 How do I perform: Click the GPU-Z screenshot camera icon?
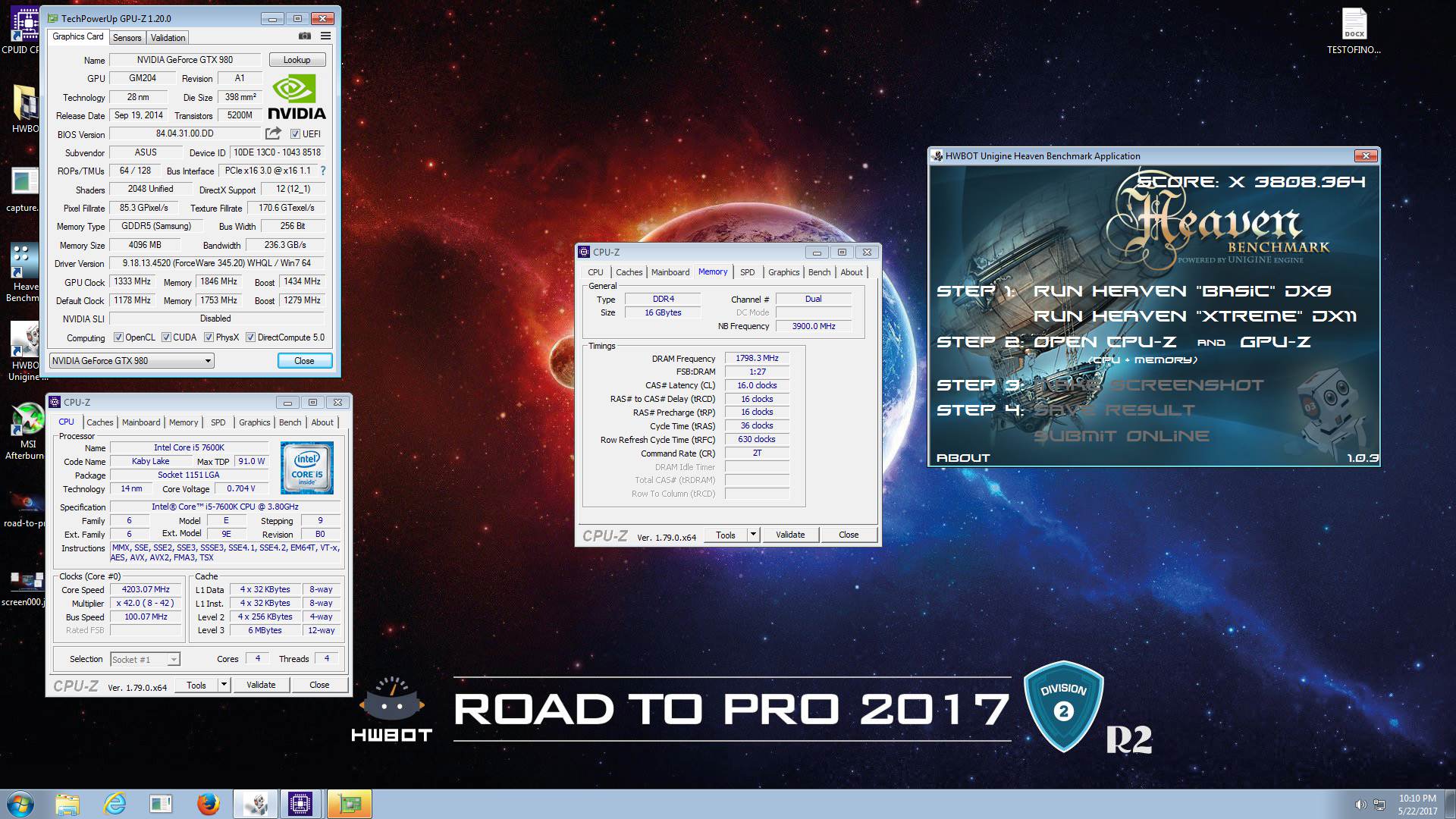coord(305,36)
